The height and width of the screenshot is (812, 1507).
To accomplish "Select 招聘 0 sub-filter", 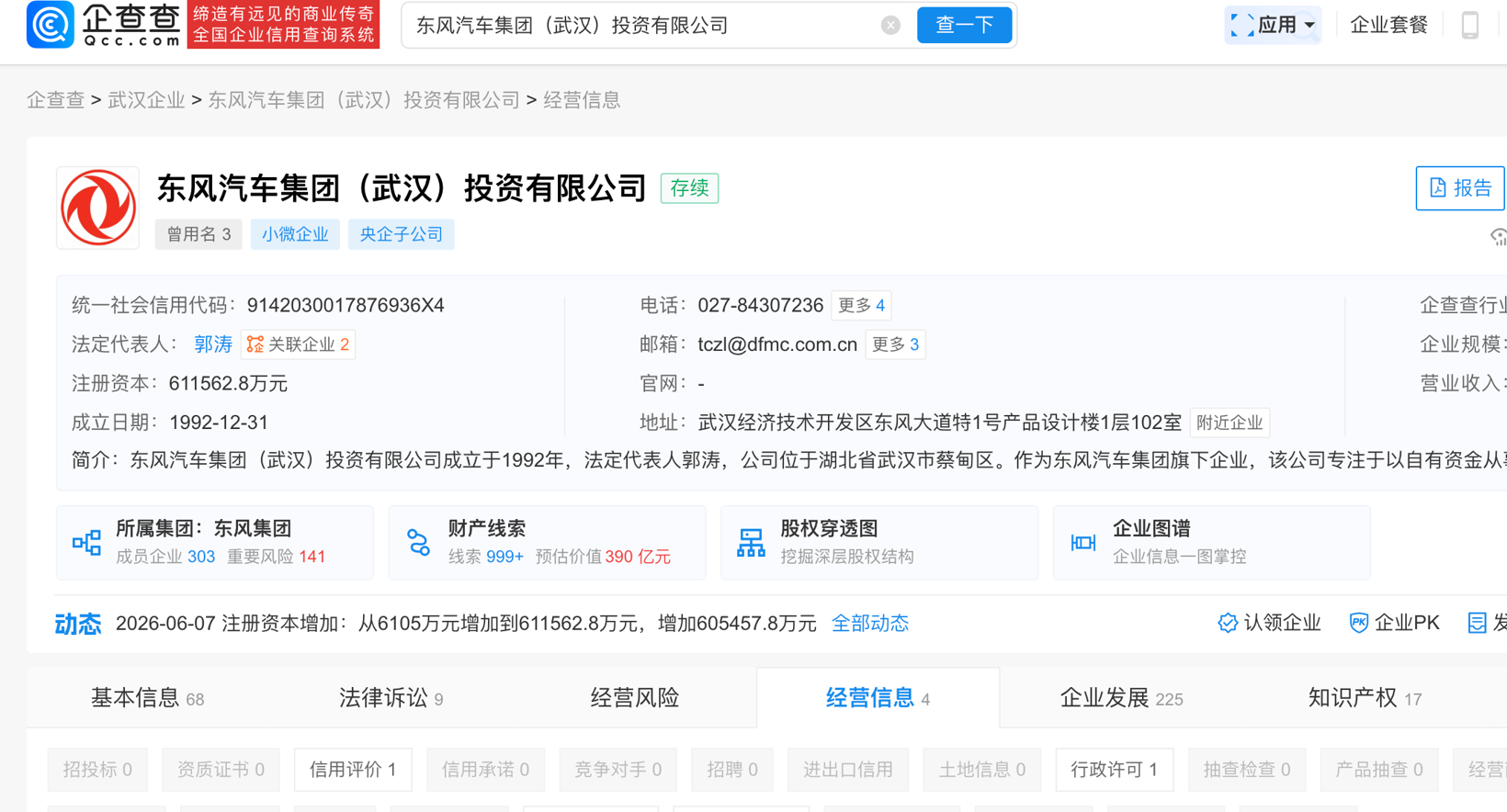I will tap(732, 770).
